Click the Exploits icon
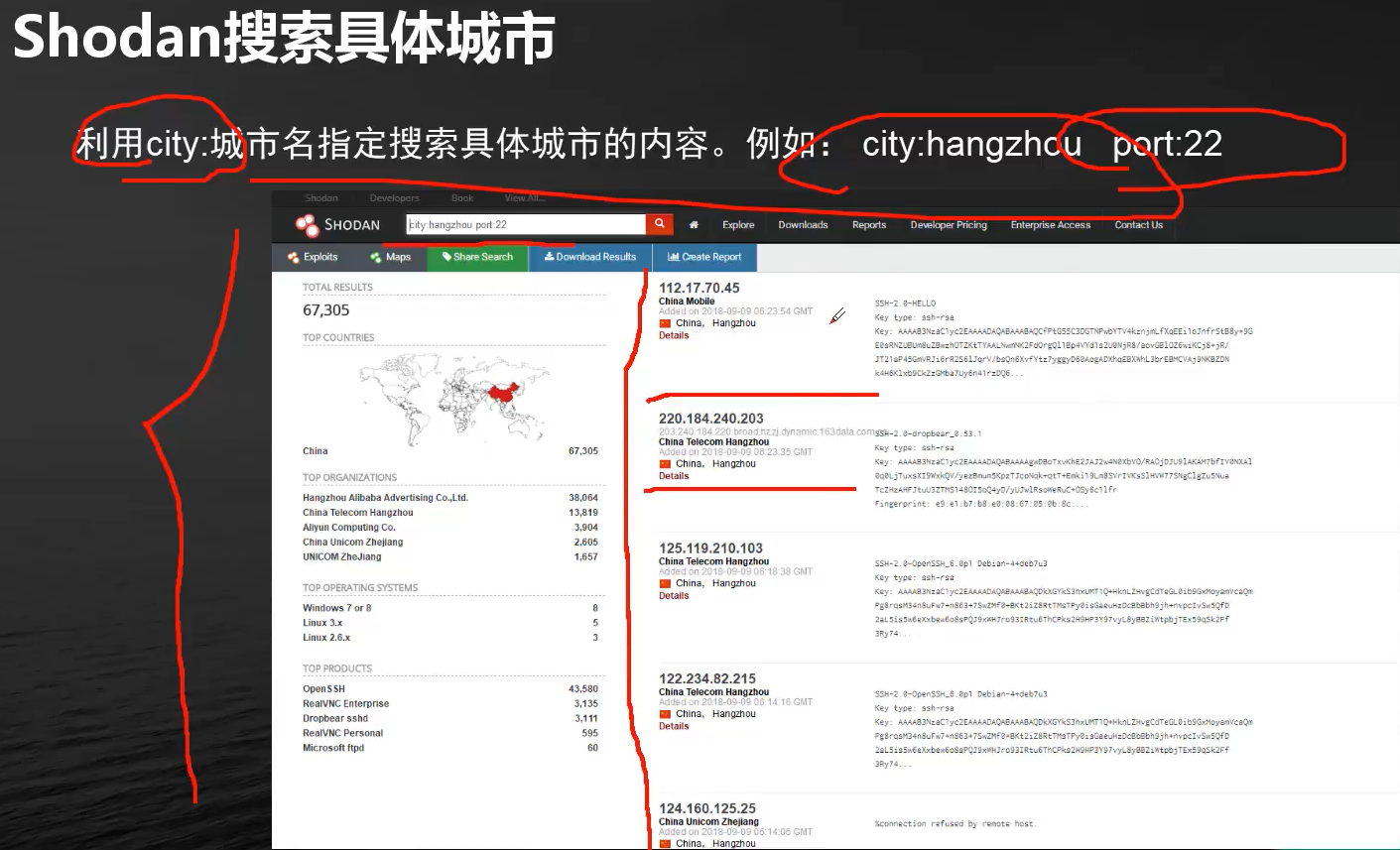This screenshot has width=1400, height=850. [x=294, y=257]
